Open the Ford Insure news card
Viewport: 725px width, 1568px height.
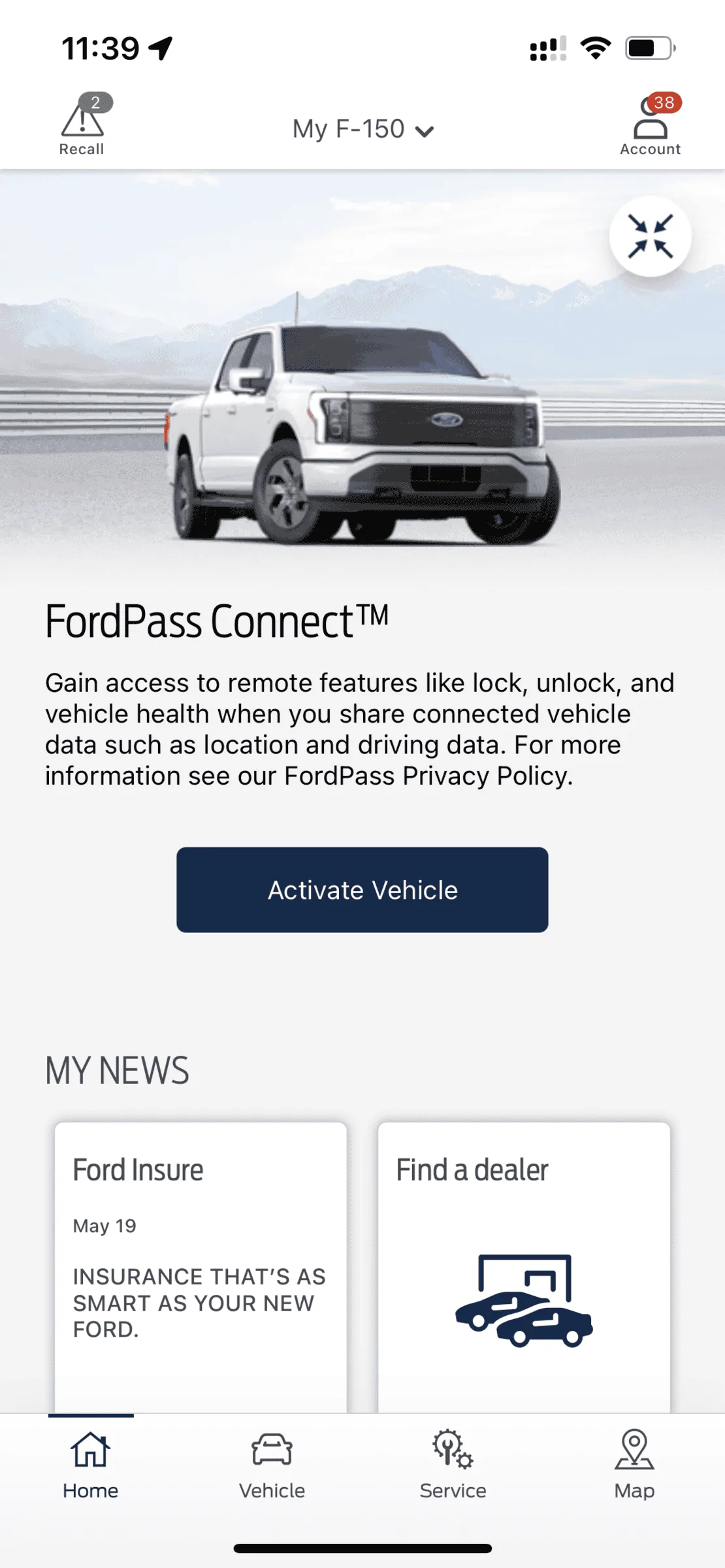[201, 1267]
